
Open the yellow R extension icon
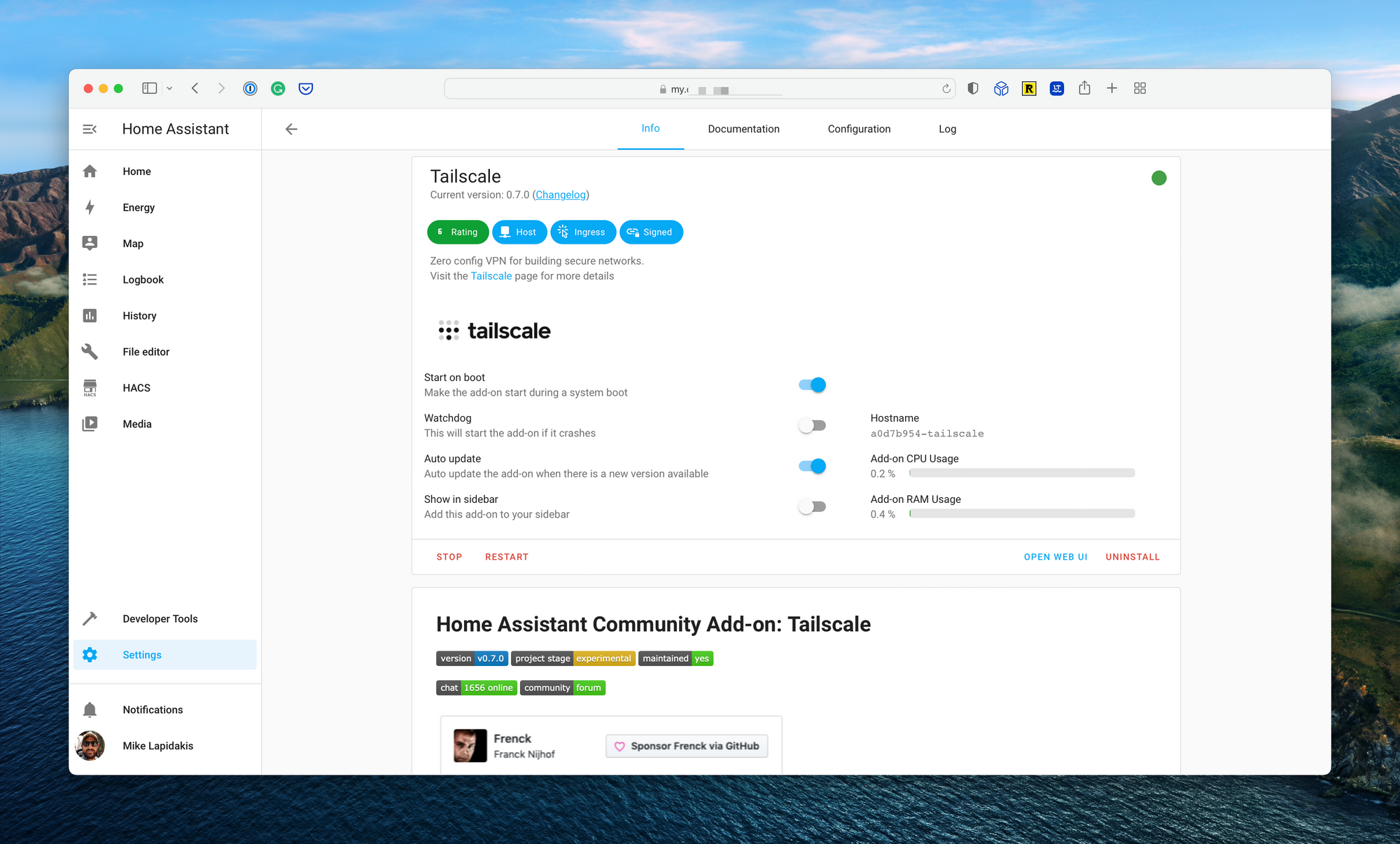tap(1029, 88)
